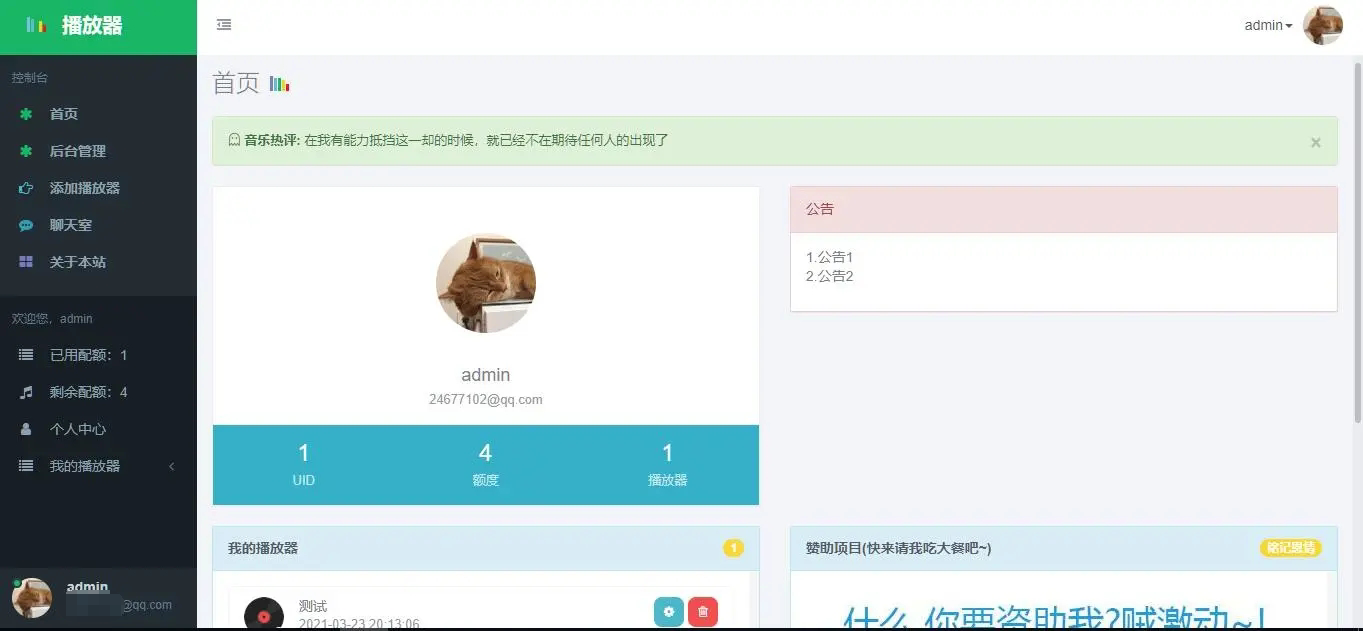Click the 已用配额 list icon
This screenshot has width=1363, height=631.
tap(26, 355)
